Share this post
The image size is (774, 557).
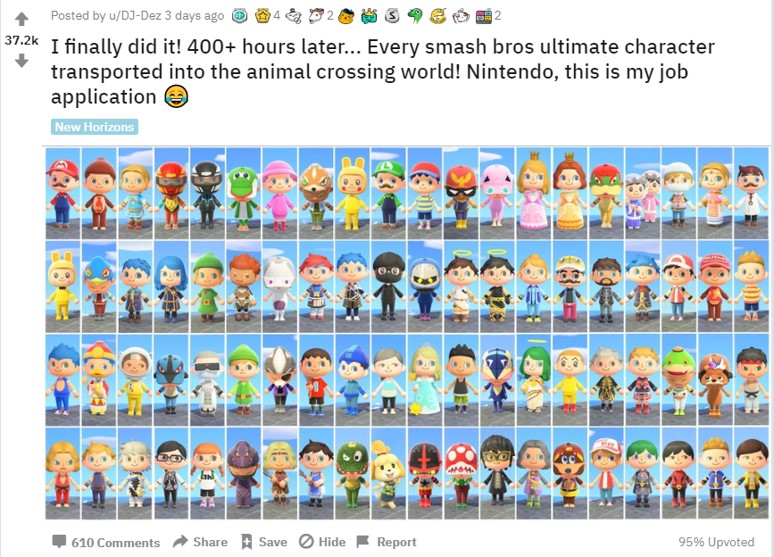coord(200,542)
